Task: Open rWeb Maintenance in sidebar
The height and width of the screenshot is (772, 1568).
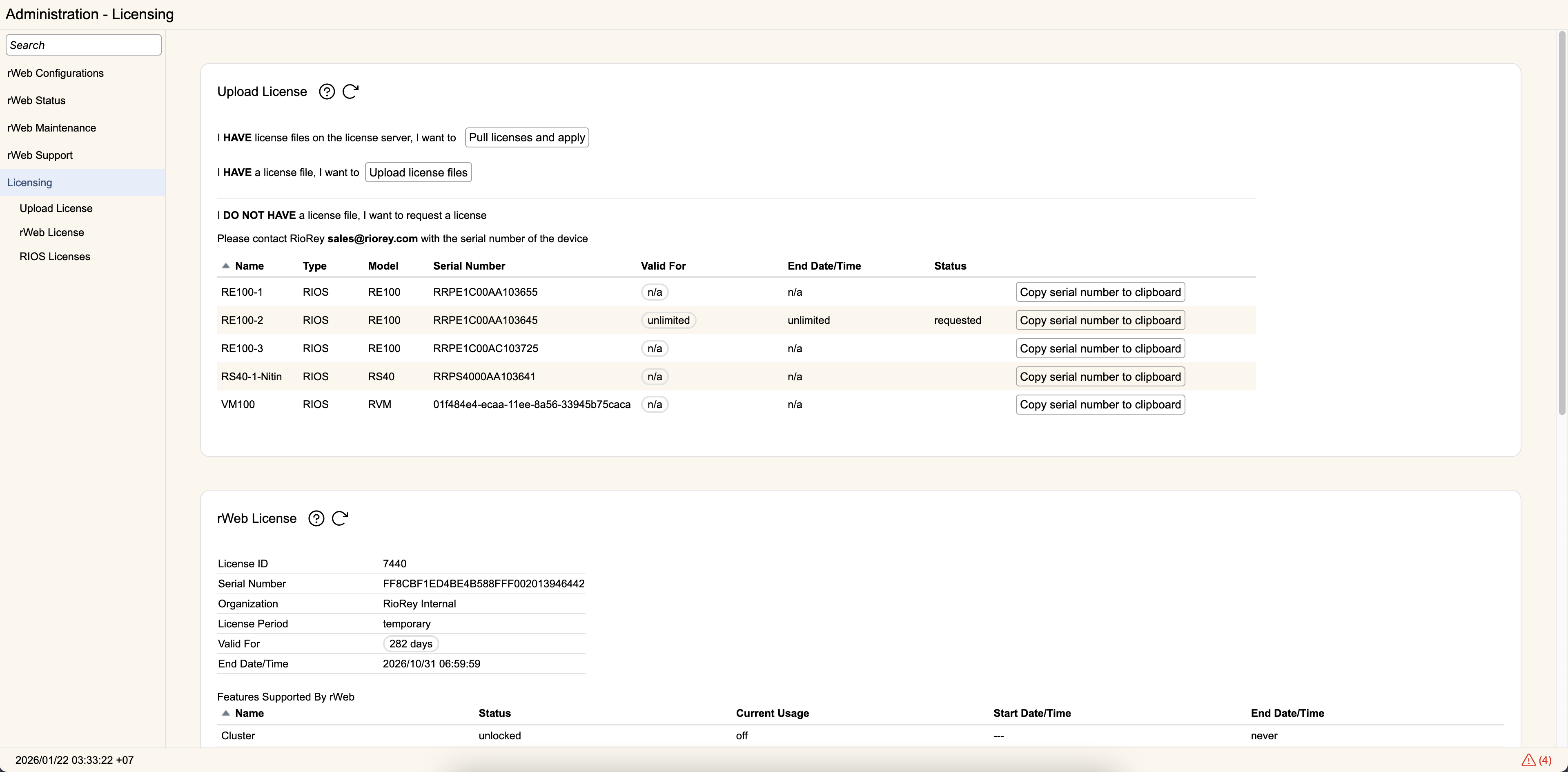Action: click(x=82, y=128)
